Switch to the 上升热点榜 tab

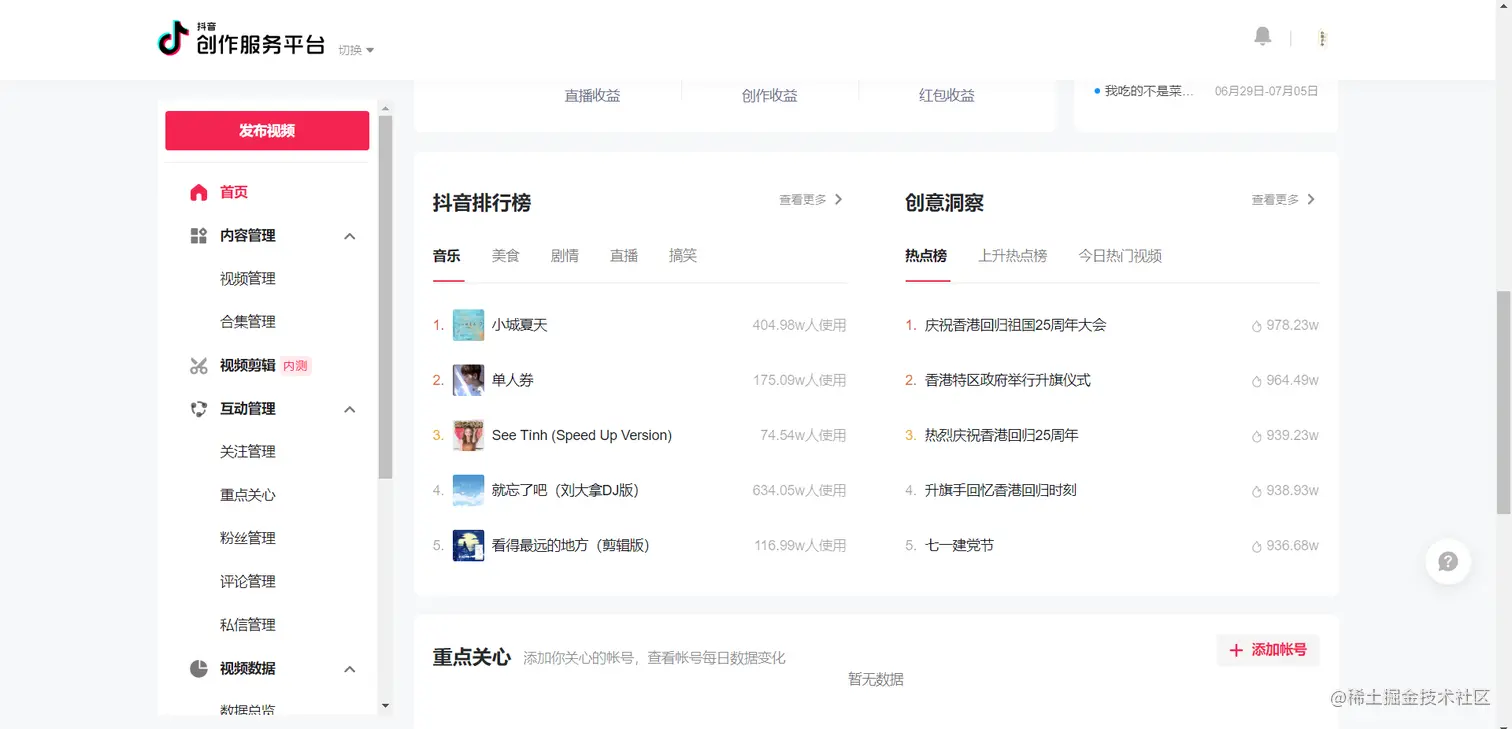tap(1012, 255)
